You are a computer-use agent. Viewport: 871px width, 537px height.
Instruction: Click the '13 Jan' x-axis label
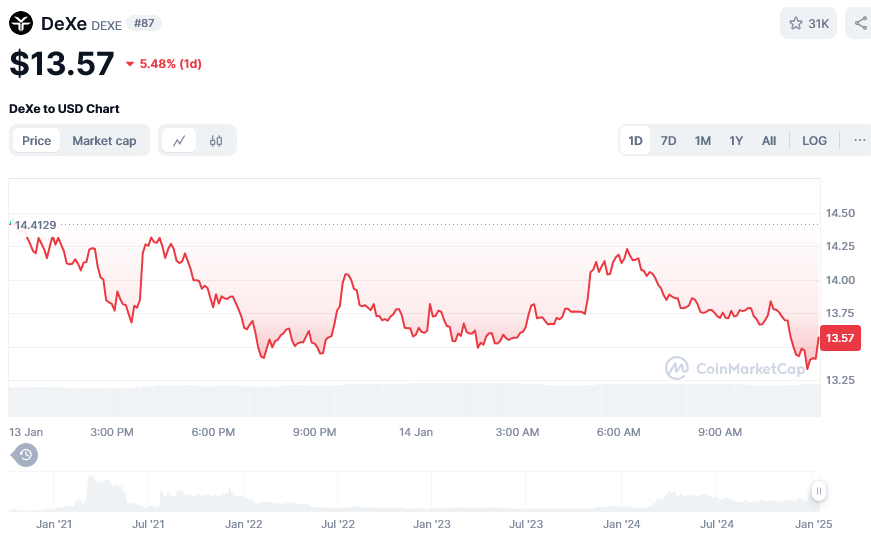pos(26,432)
